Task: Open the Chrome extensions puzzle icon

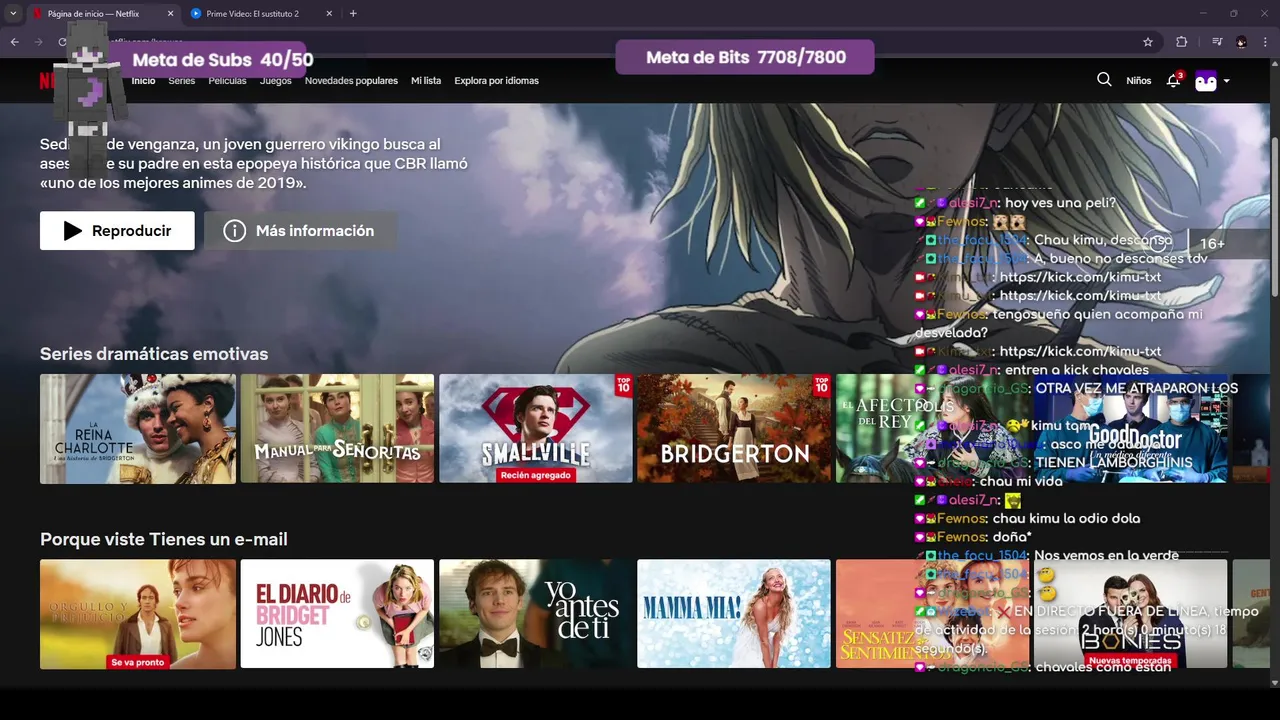Action: (1181, 42)
